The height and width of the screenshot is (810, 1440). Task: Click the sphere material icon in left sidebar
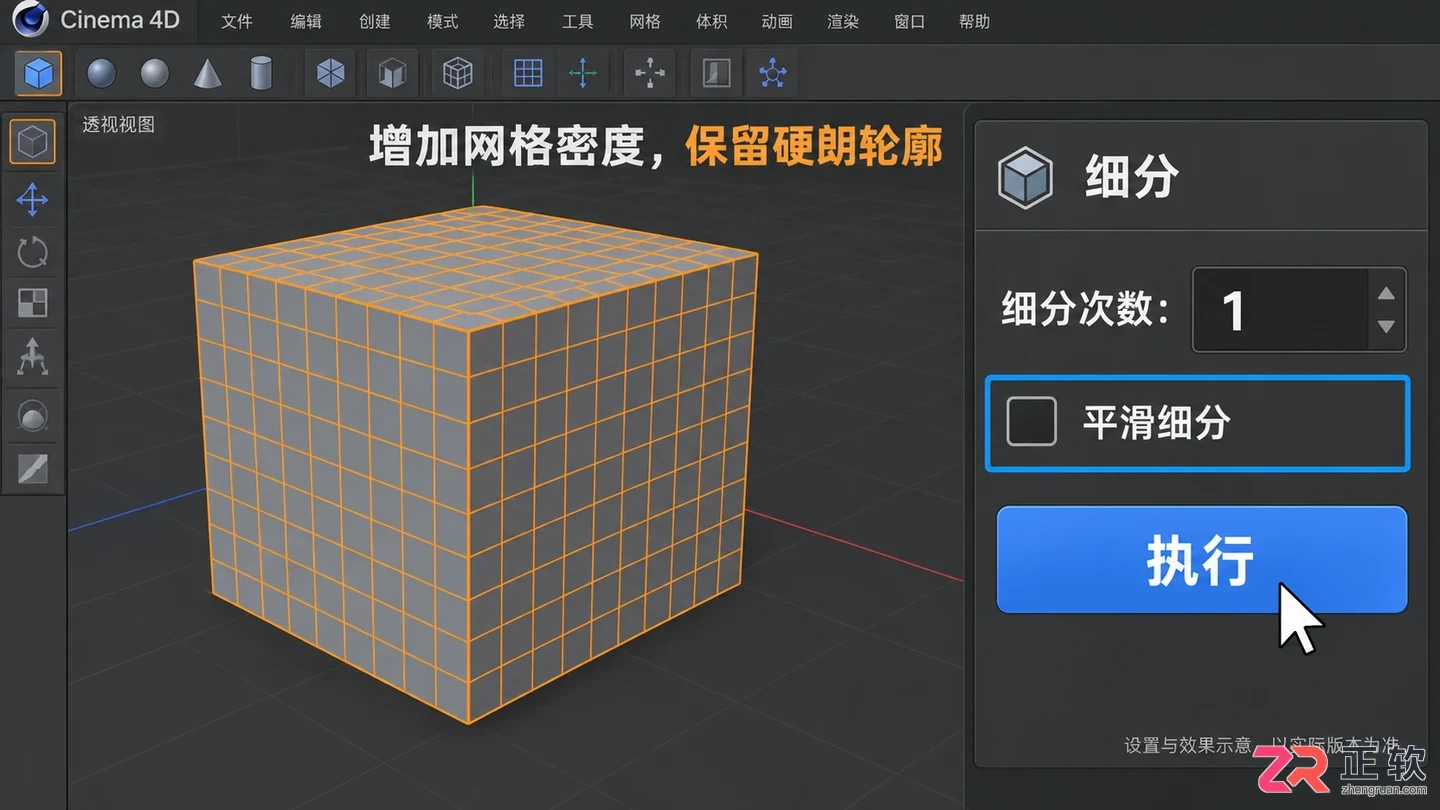coord(33,416)
